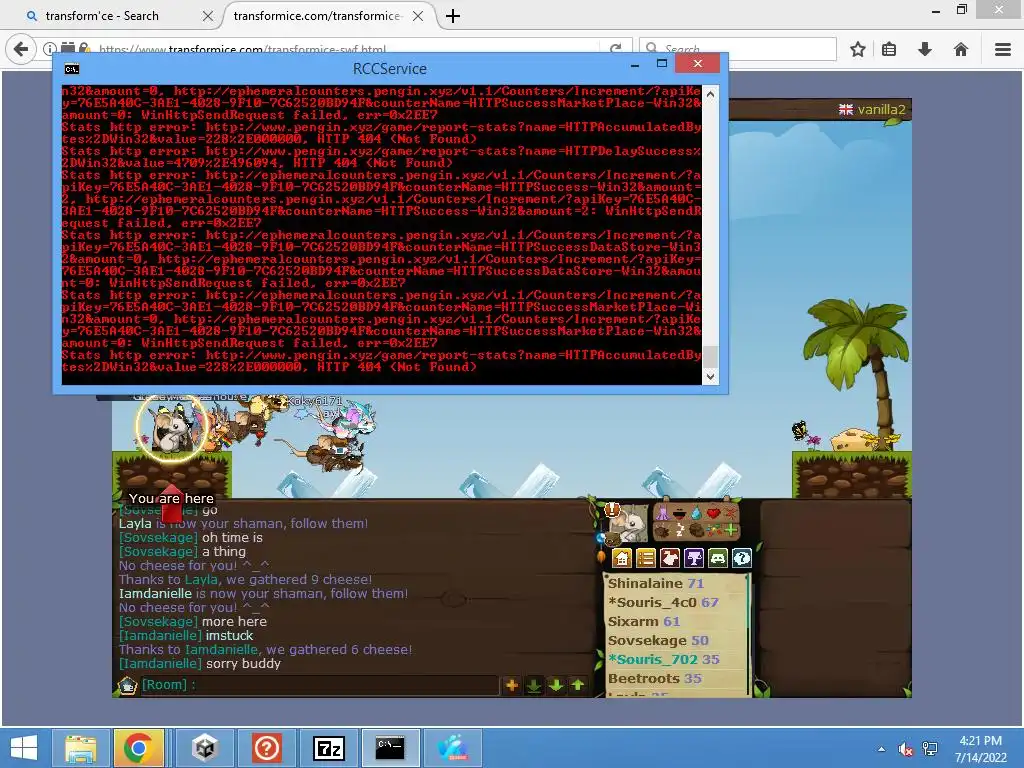The image size is (1024, 768).
Task: Open the help question mark icon
Action: [742, 558]
